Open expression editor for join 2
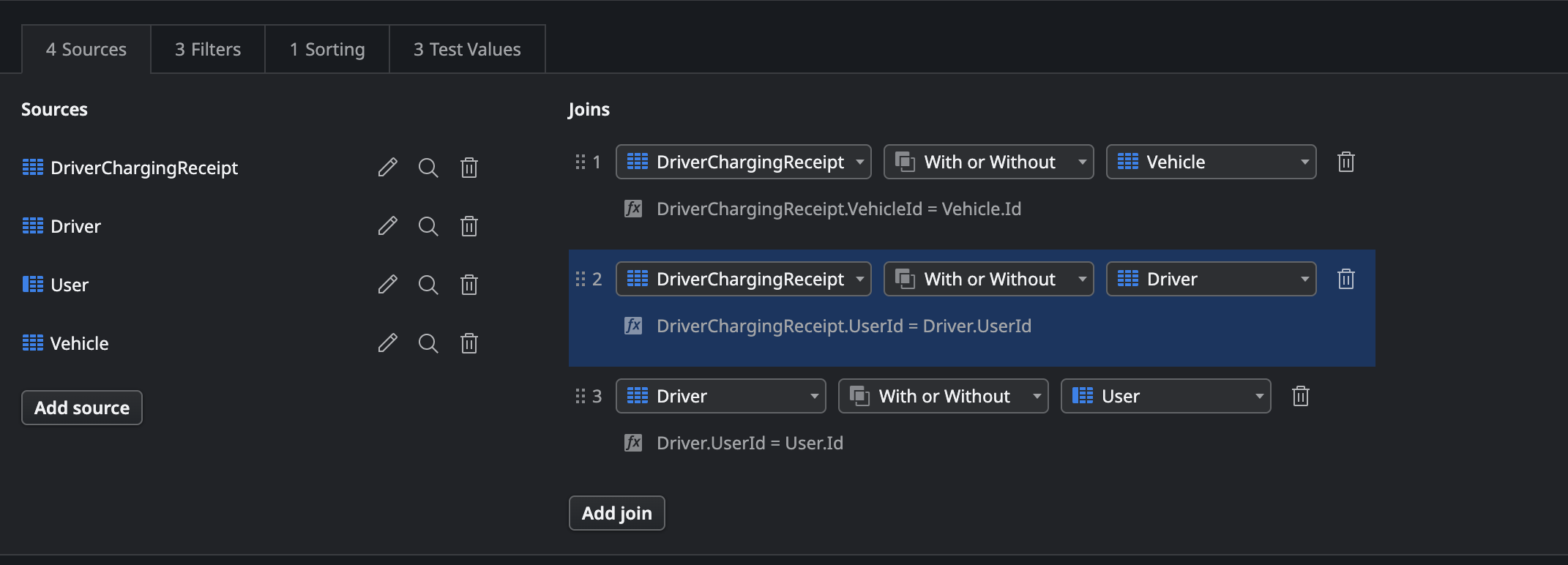This screenshot has height=565, width=1568. [x=633, y=326]
